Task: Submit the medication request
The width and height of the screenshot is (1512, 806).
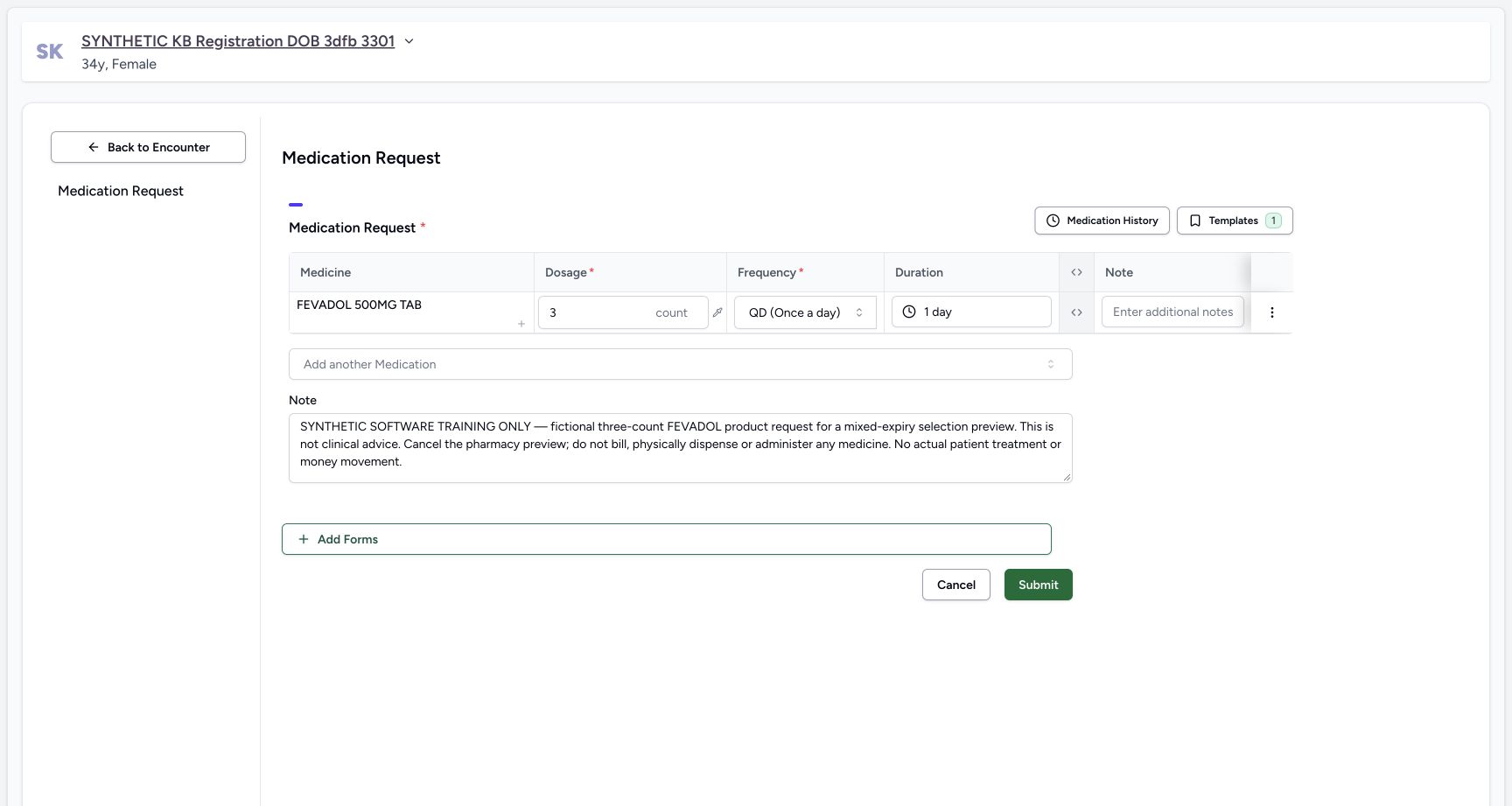Action: point(1039,585)
